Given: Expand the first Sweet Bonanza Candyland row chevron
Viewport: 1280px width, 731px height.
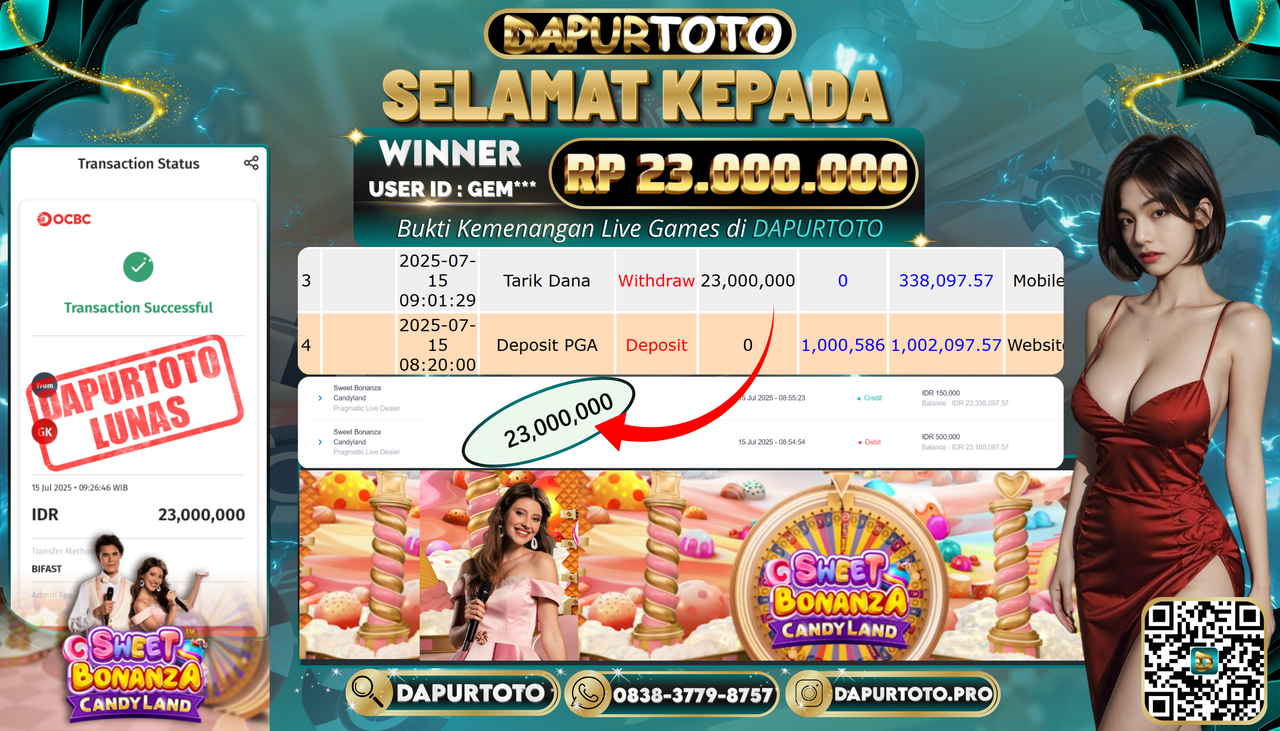Looking at the screenshot, I should pos(320,398).
